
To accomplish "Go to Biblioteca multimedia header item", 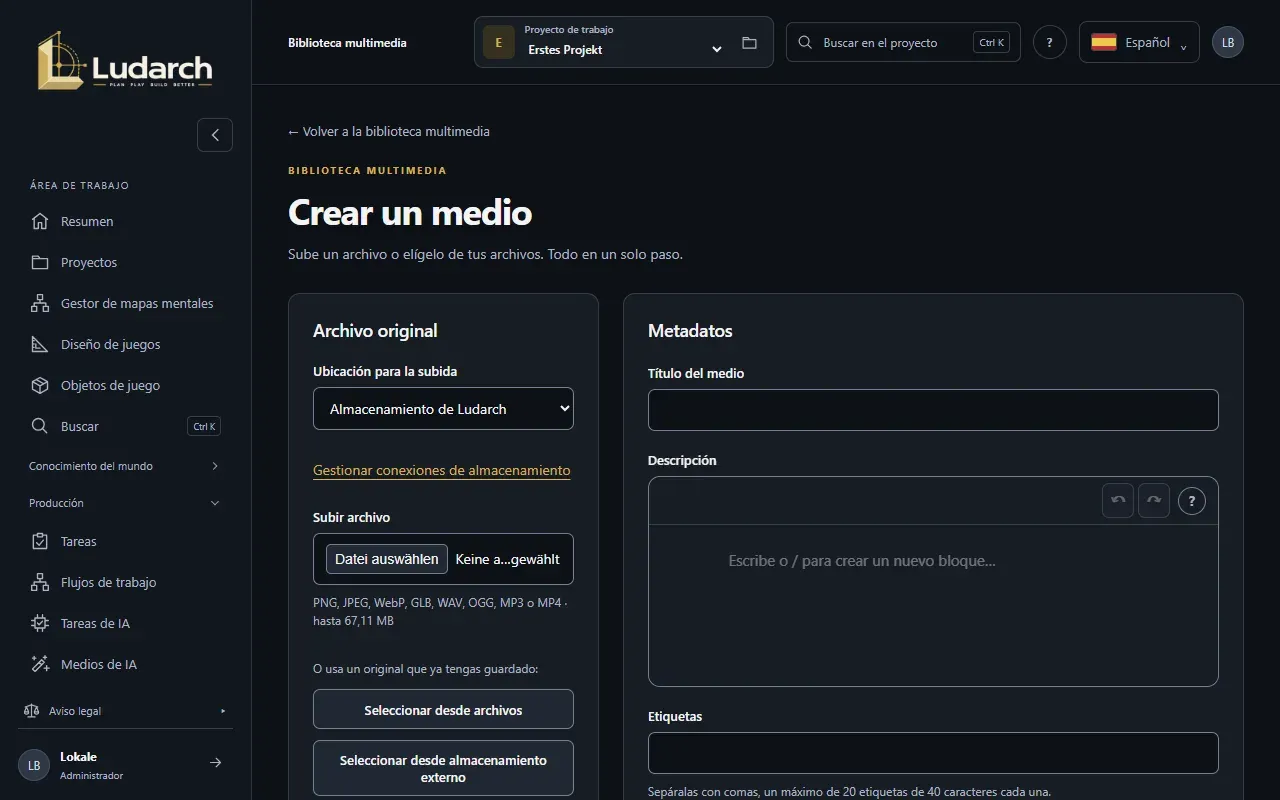I will 347,43.
